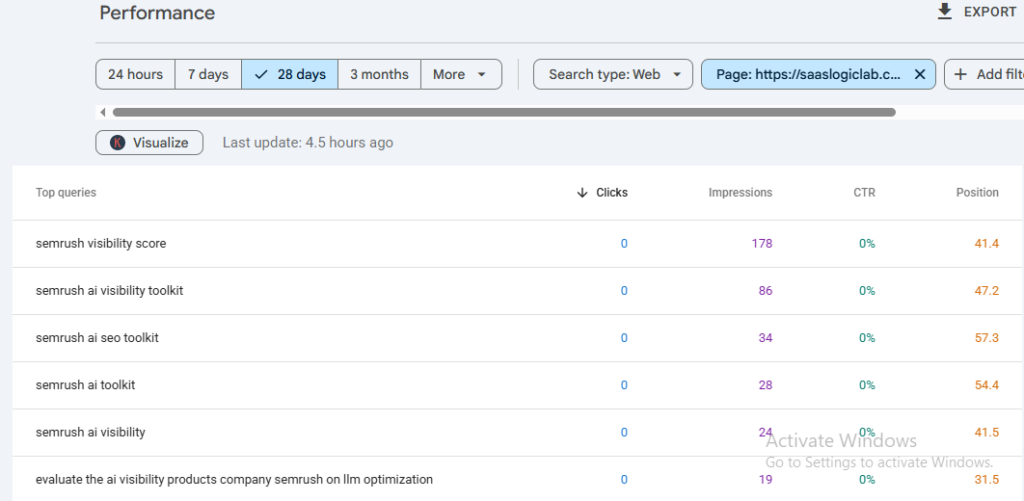Open the query starting 'evaluate the ai visibility products'
This screenshot has width=1024, height=501.
click(x=234, y=479)
